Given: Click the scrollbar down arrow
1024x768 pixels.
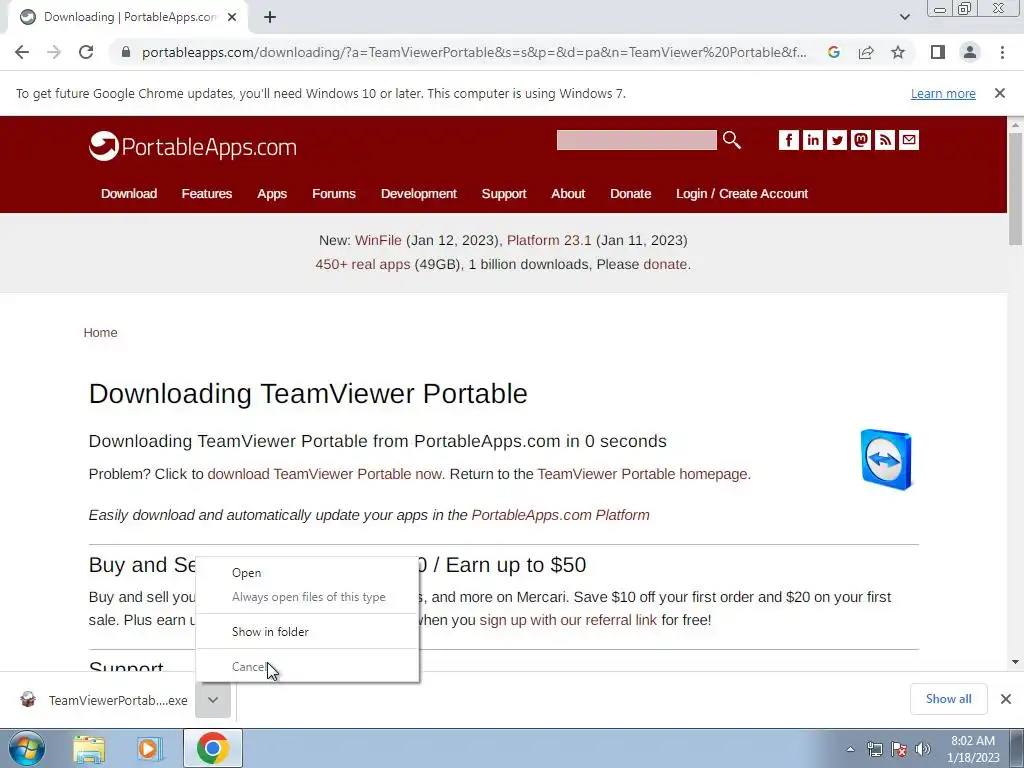Looking at the screenshot, I should (1015, 662).
